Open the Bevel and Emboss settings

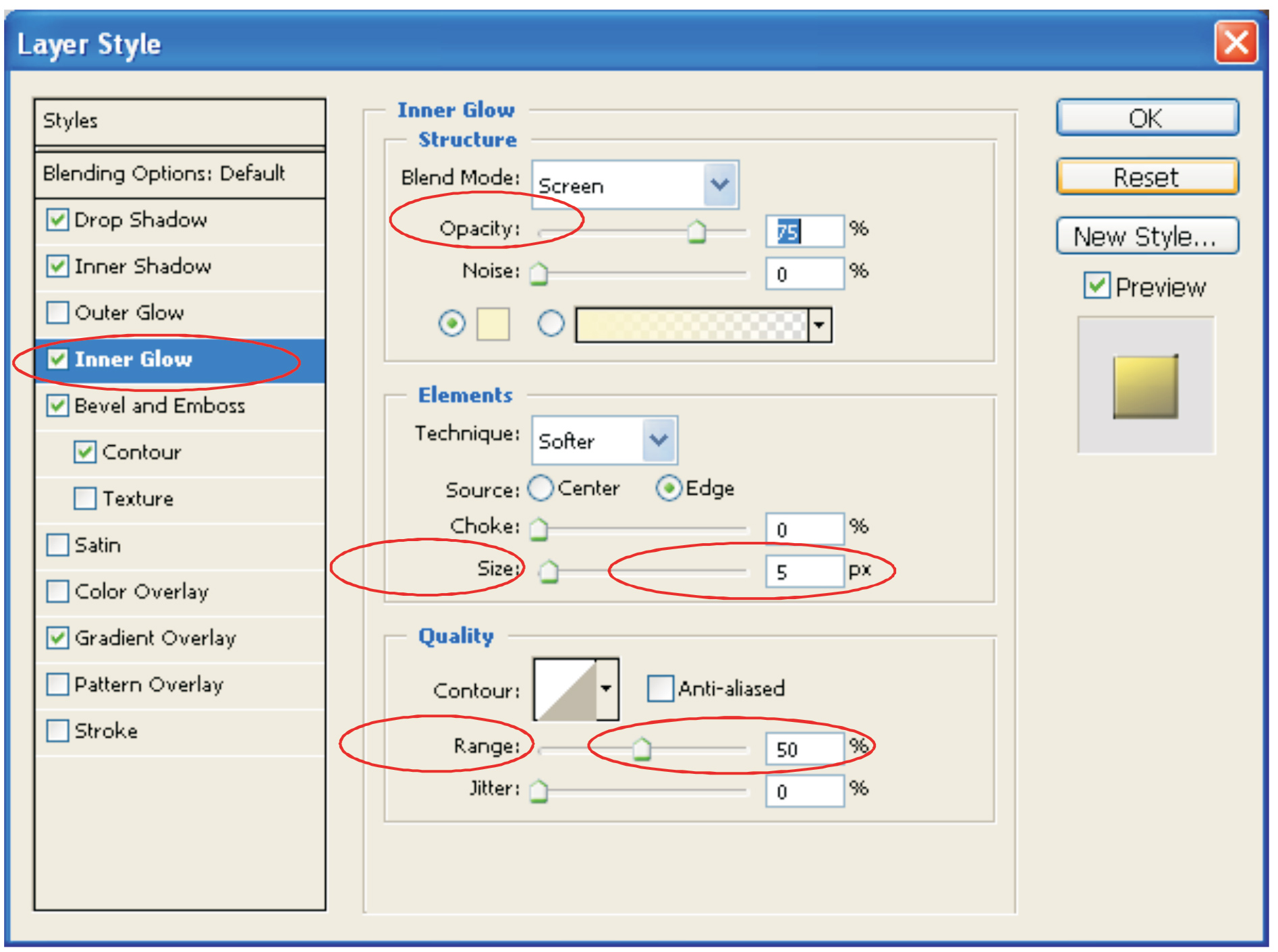[160, 405]
